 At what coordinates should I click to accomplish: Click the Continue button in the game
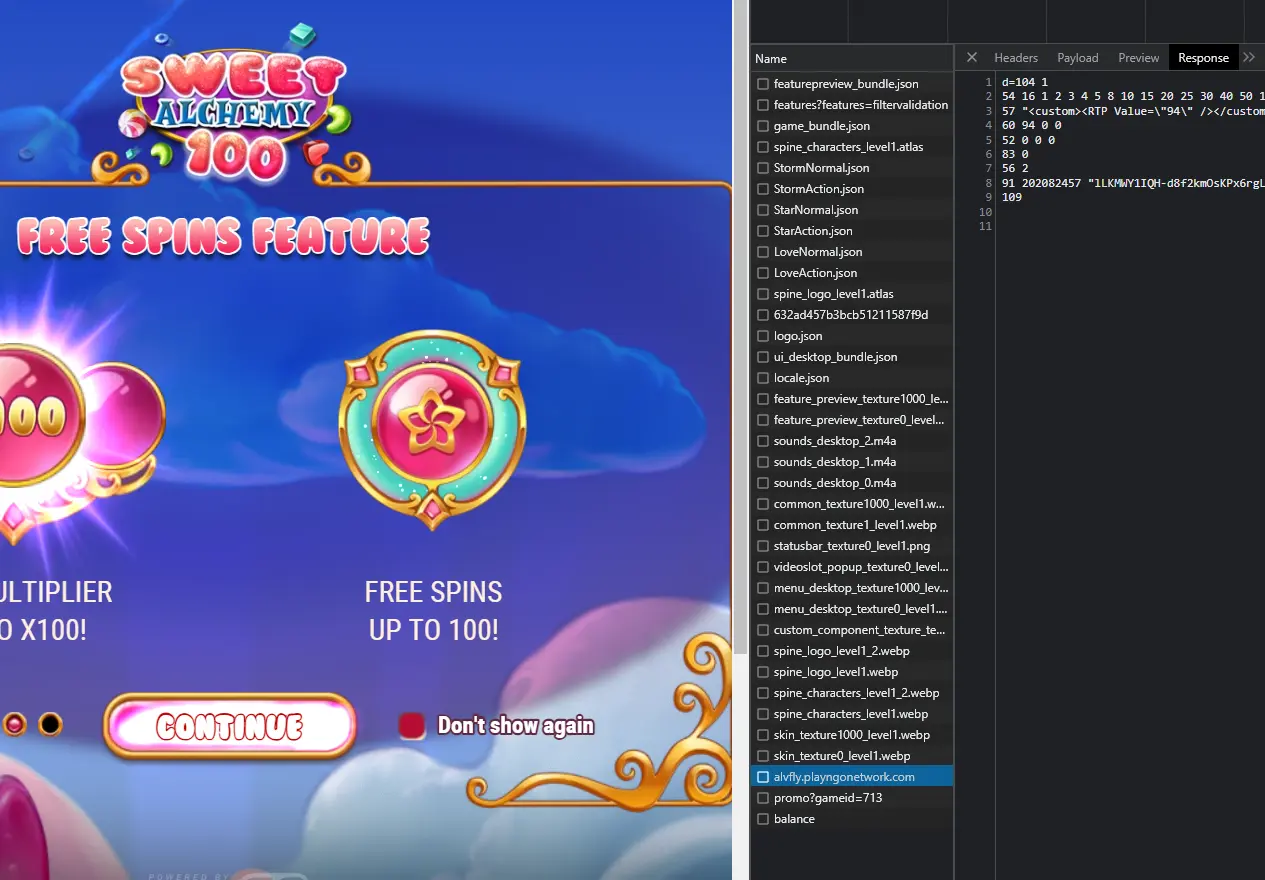tap(230, 726)
